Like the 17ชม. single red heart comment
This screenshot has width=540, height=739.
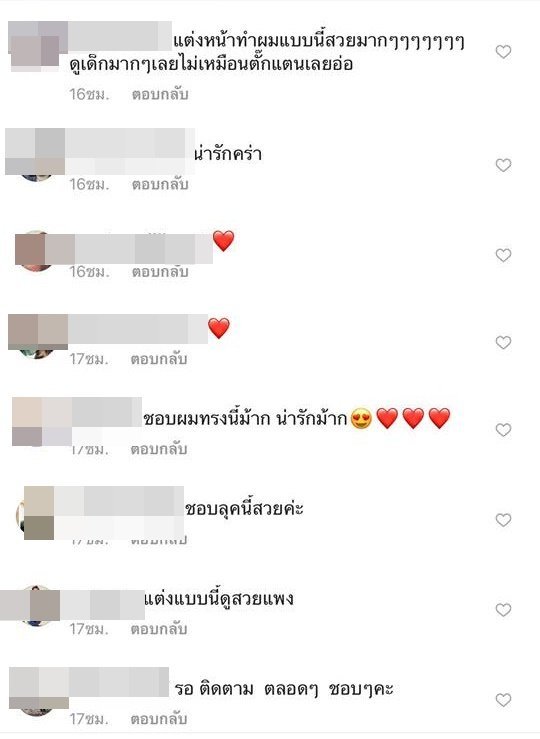point(503,342)
